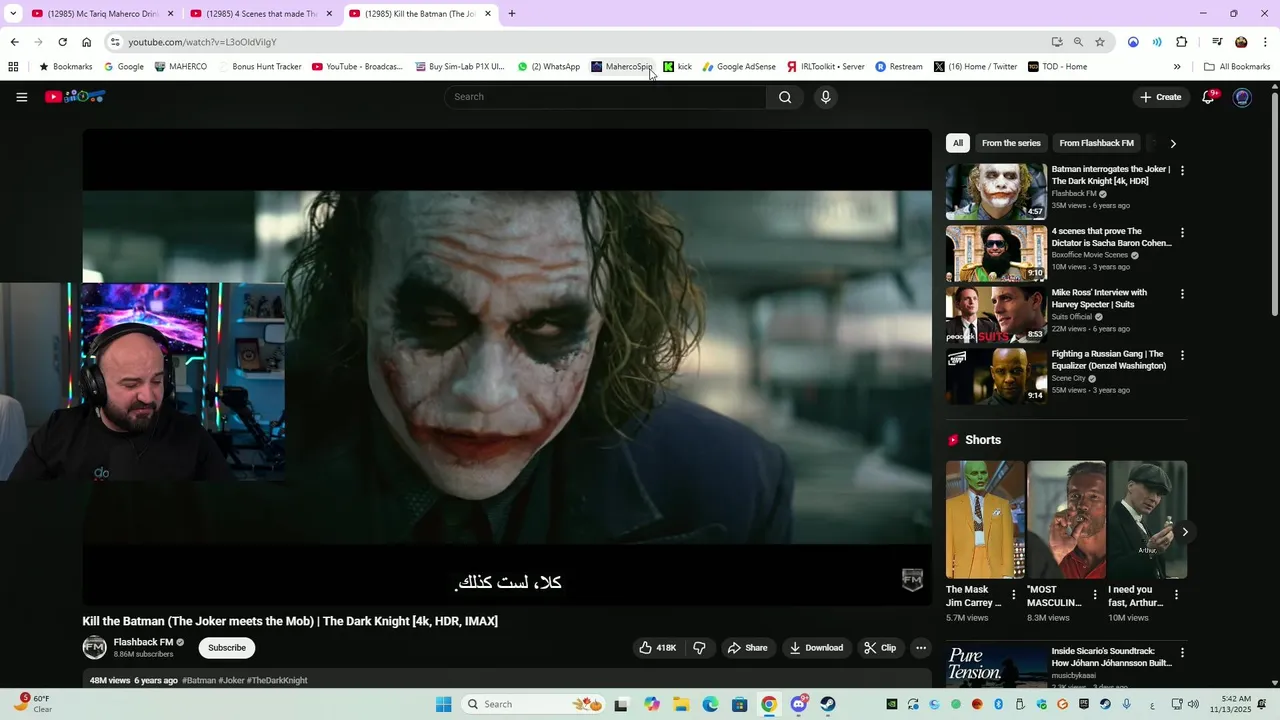
Task: Open the MOST MASCULINE short
Action: click(1066, 520)
